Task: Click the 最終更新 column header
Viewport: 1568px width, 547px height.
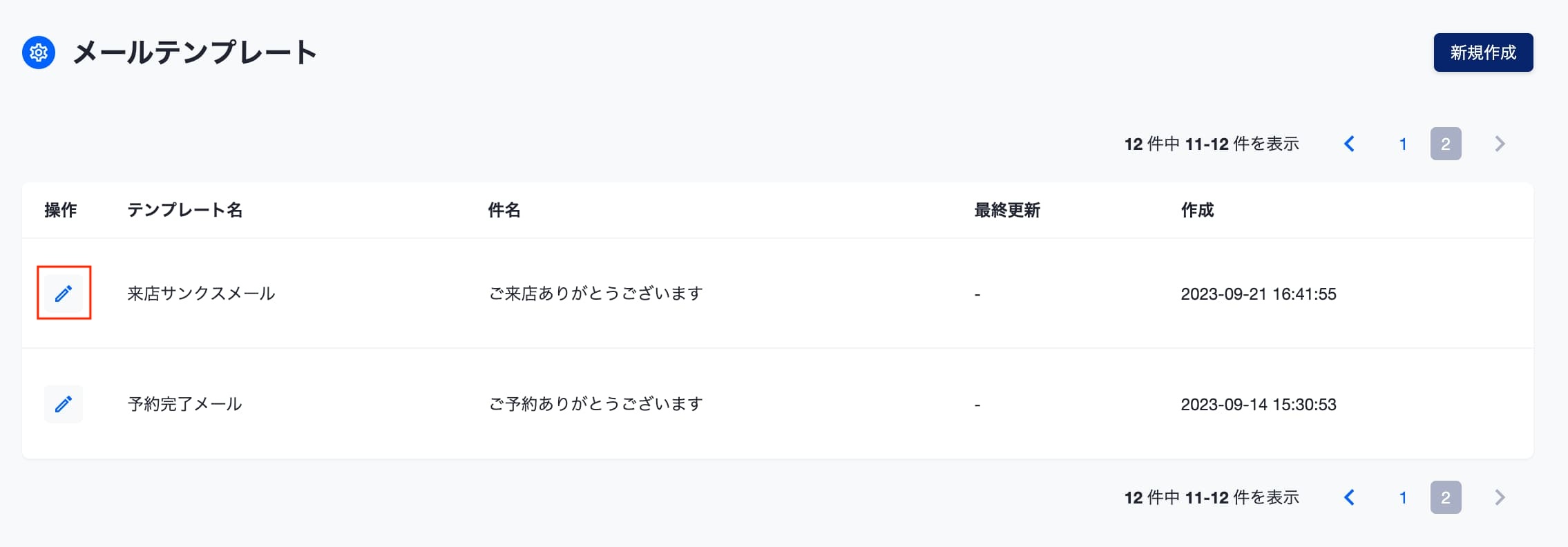Action: [x=1007, y=210]
